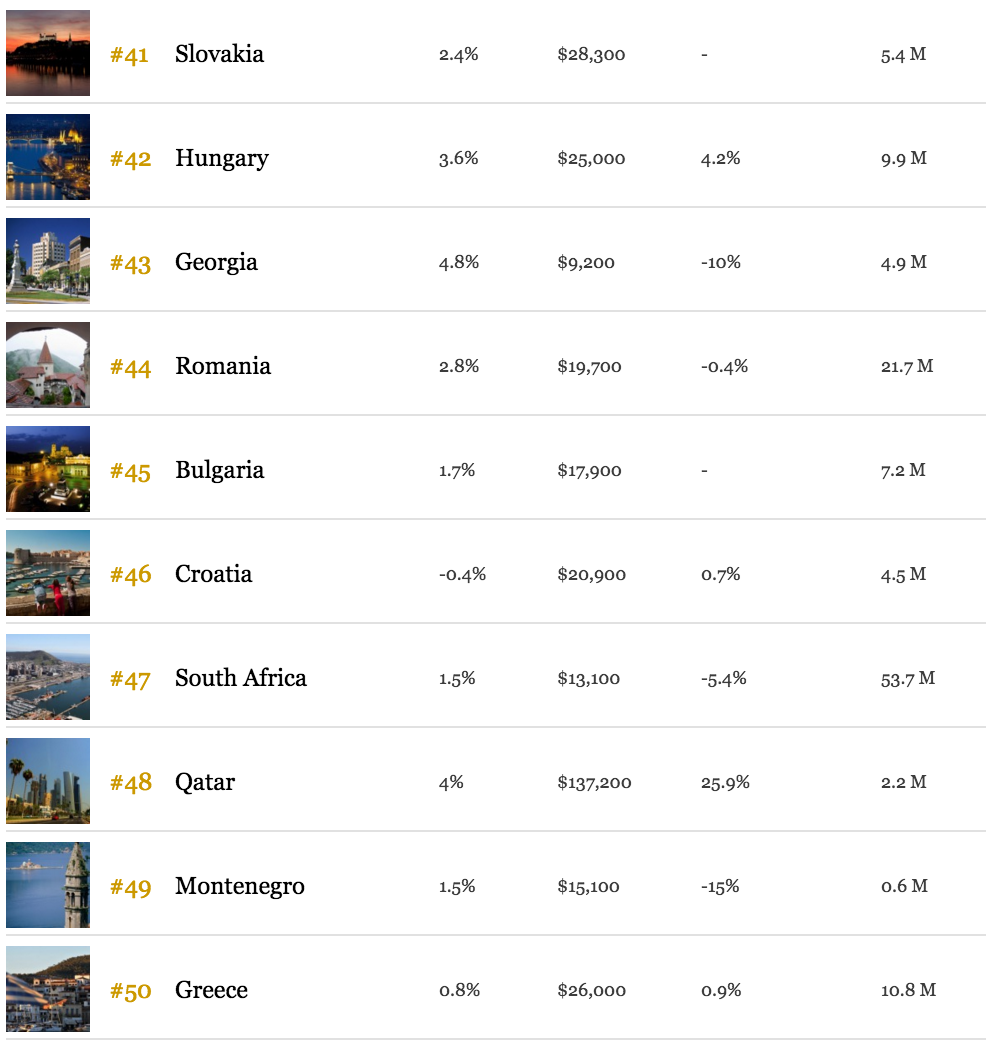Open the Qatar skyline thumbnail
Viewport: 1000px width, 1044px height.
[x=48, y=781]
